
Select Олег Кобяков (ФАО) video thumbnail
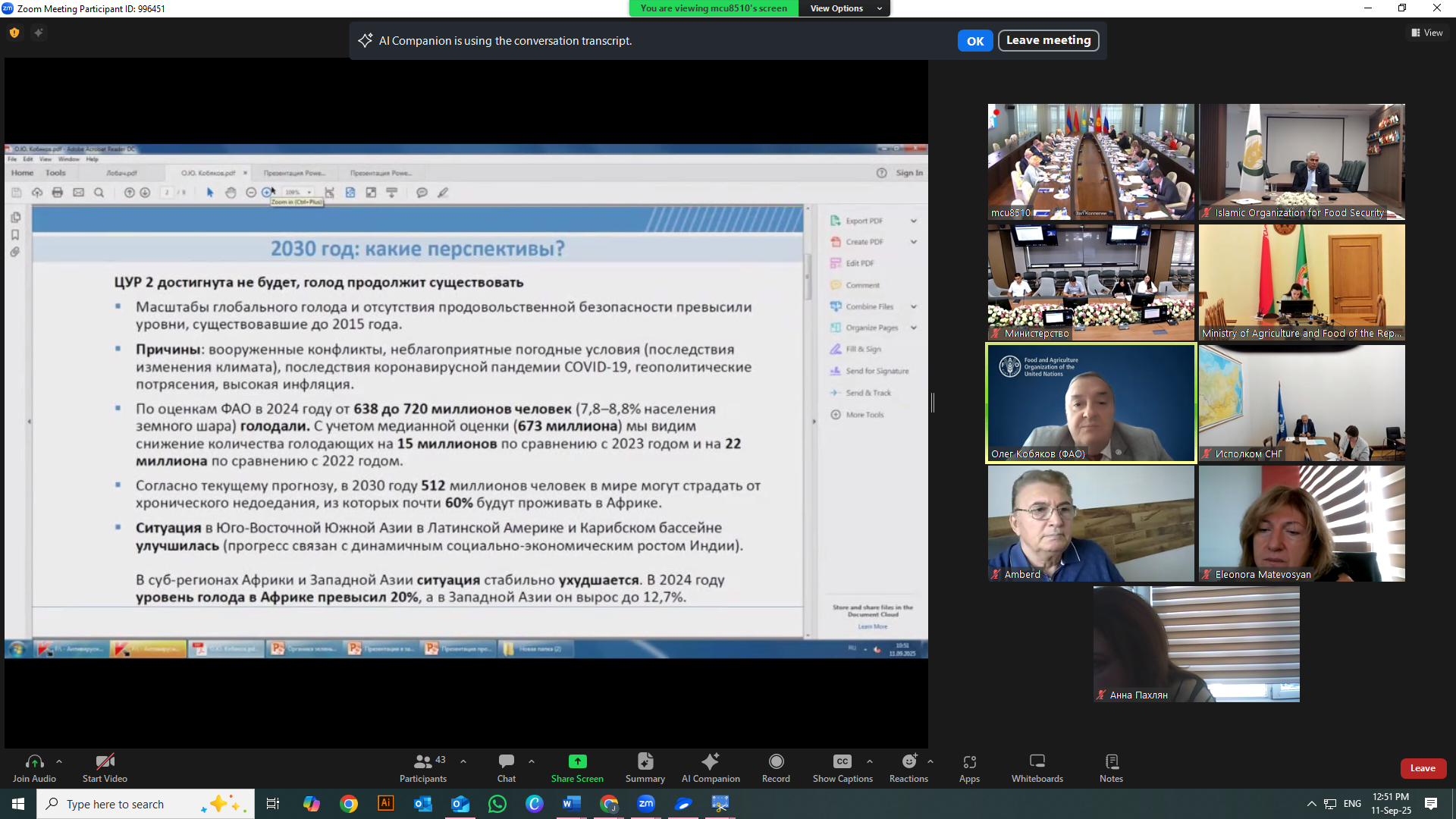tap(1090, 403)
